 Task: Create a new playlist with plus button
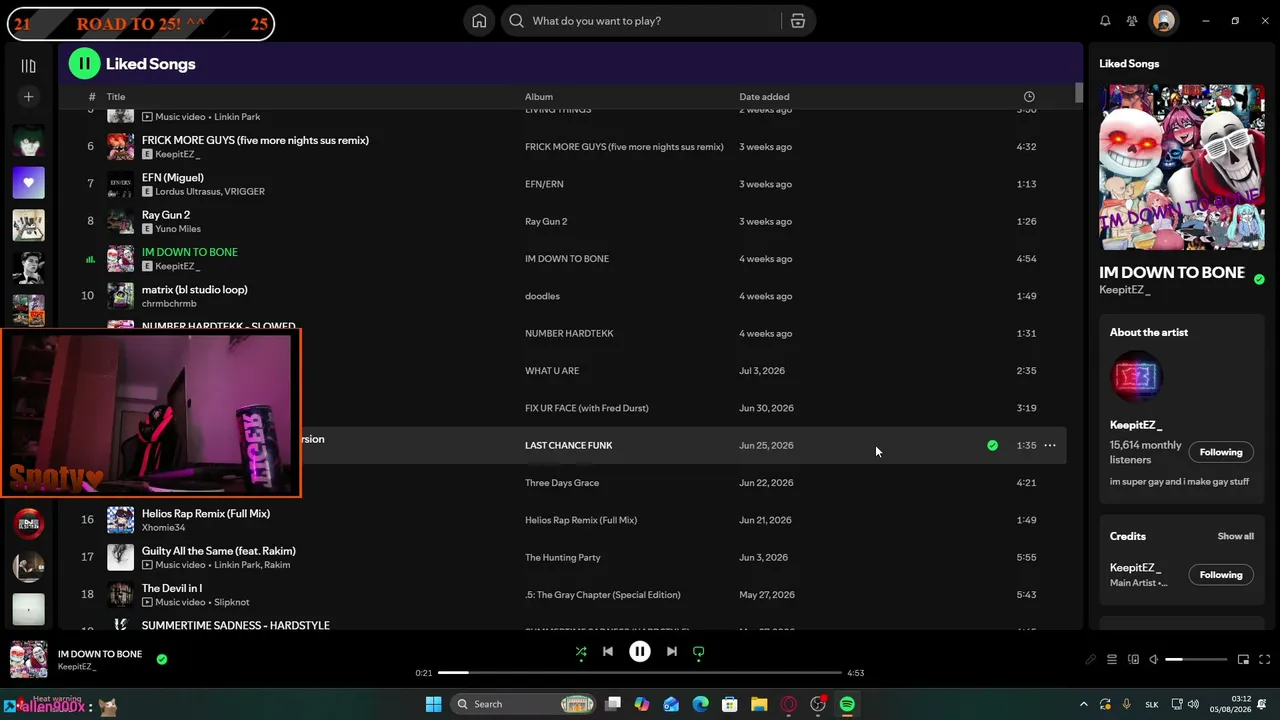pos(28,97)
